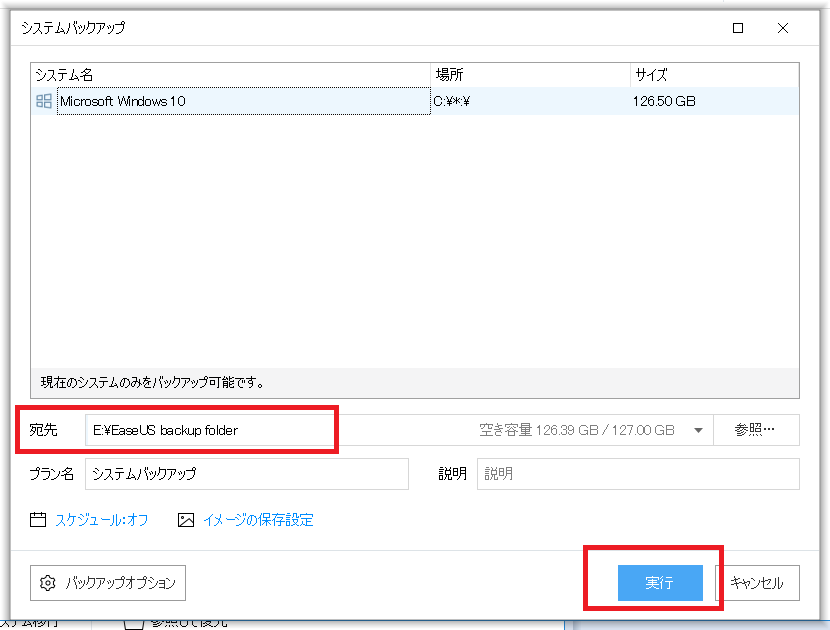Close the システムバックアップ dialog

[x=783, y=28]
